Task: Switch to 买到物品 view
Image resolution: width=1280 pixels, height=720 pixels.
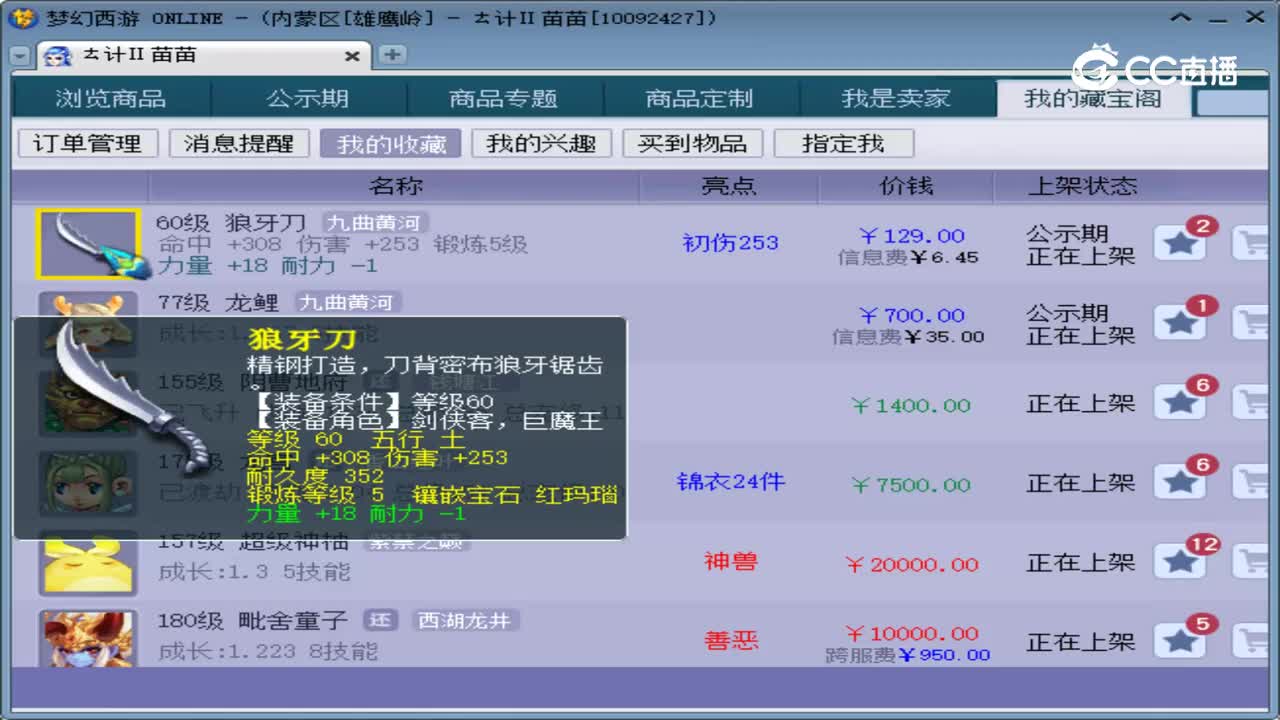Action: [693, 143]
